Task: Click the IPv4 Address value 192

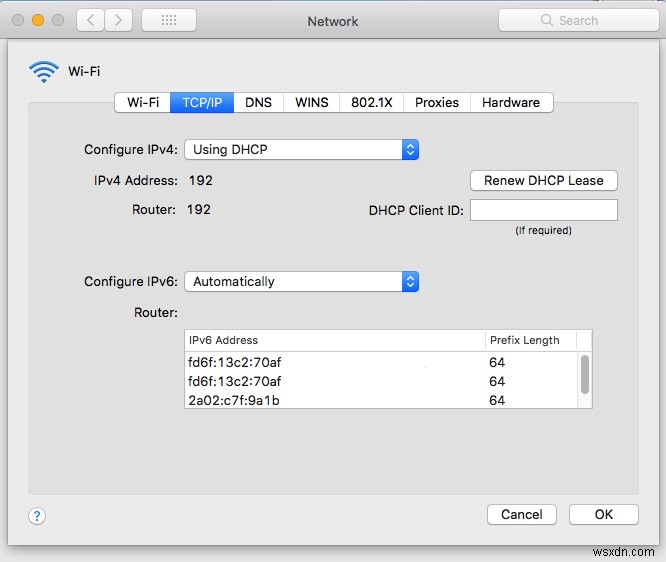Action: [200, 181]
